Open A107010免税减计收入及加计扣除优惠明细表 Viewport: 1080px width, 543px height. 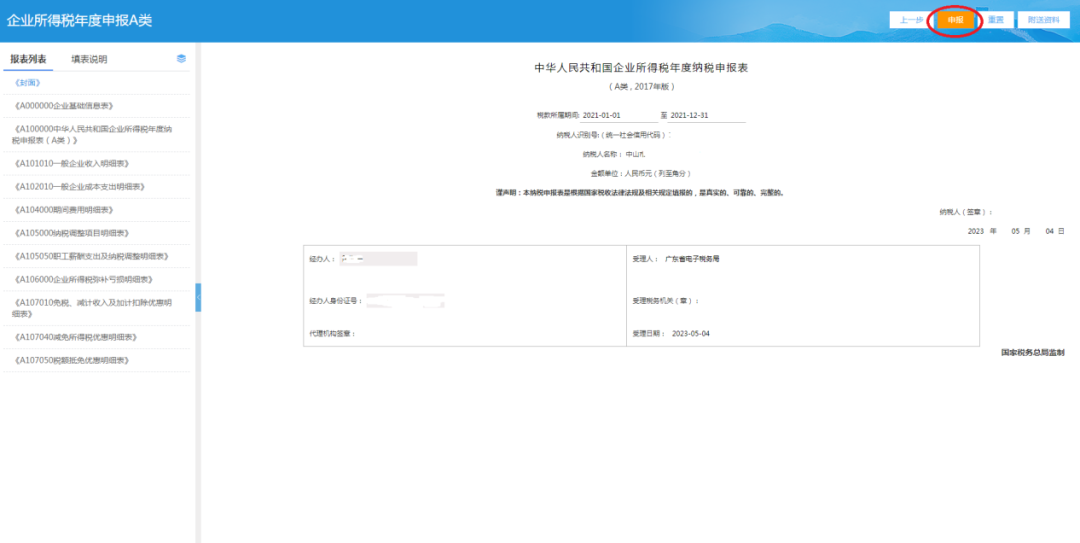tap(92, 308)
